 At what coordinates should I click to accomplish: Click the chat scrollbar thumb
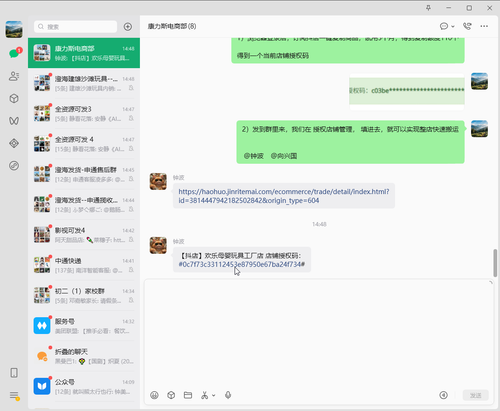pos(495,263)
